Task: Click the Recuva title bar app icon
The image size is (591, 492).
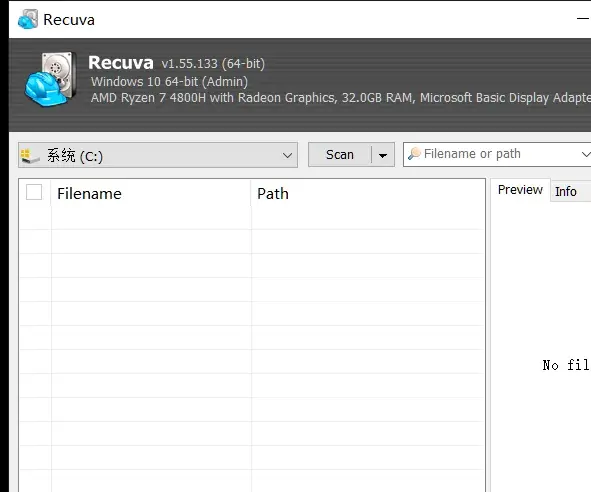Action: tap(28, 19)
